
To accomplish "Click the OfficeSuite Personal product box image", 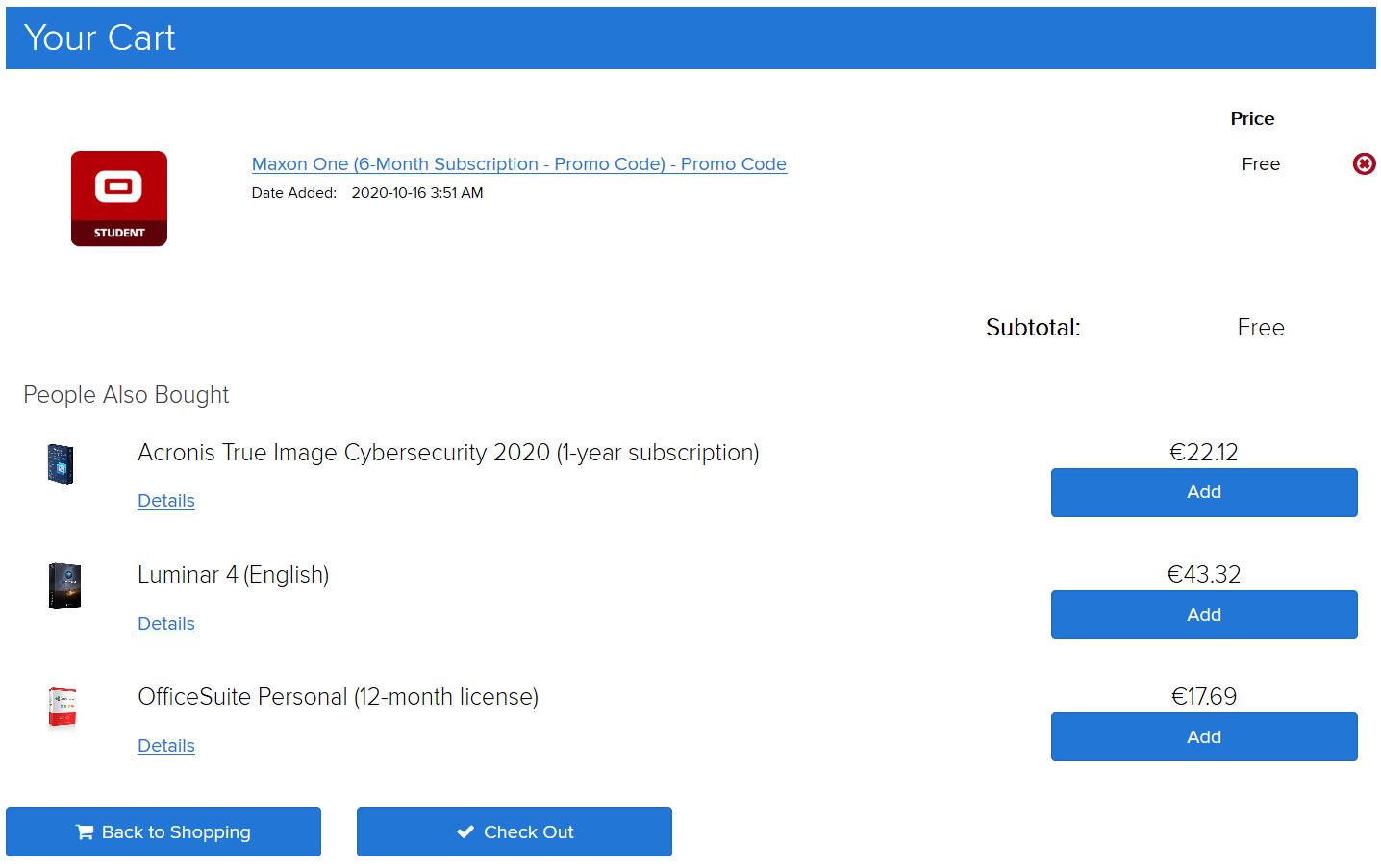I will 63,708.
